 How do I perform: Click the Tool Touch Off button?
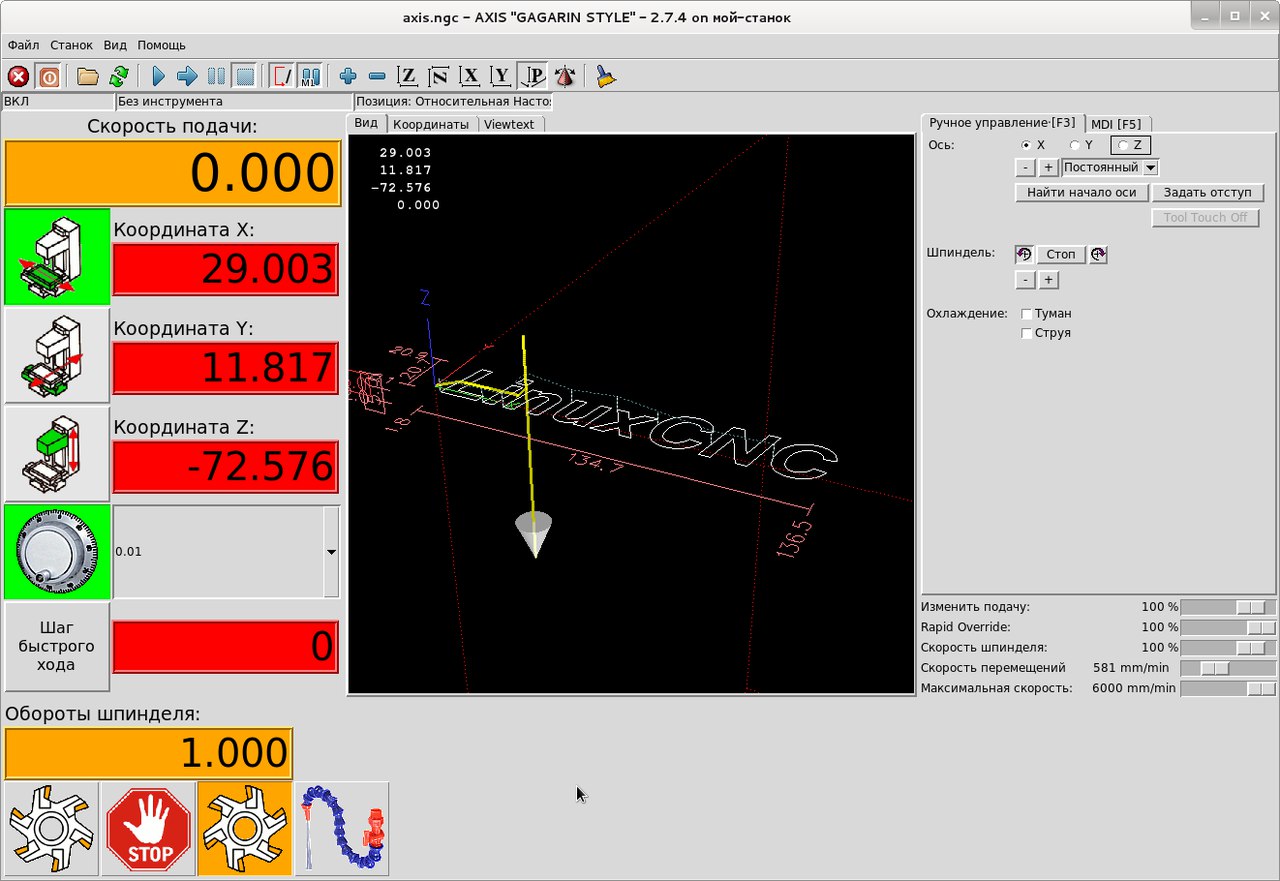pyautogui.click(x=1206, y=218)
